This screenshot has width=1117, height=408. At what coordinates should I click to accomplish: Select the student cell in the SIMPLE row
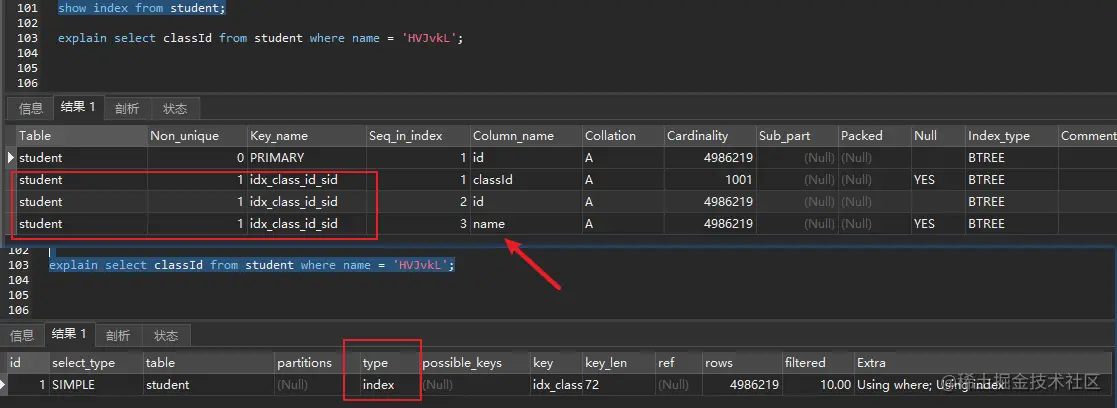click(x=208, y=385)
